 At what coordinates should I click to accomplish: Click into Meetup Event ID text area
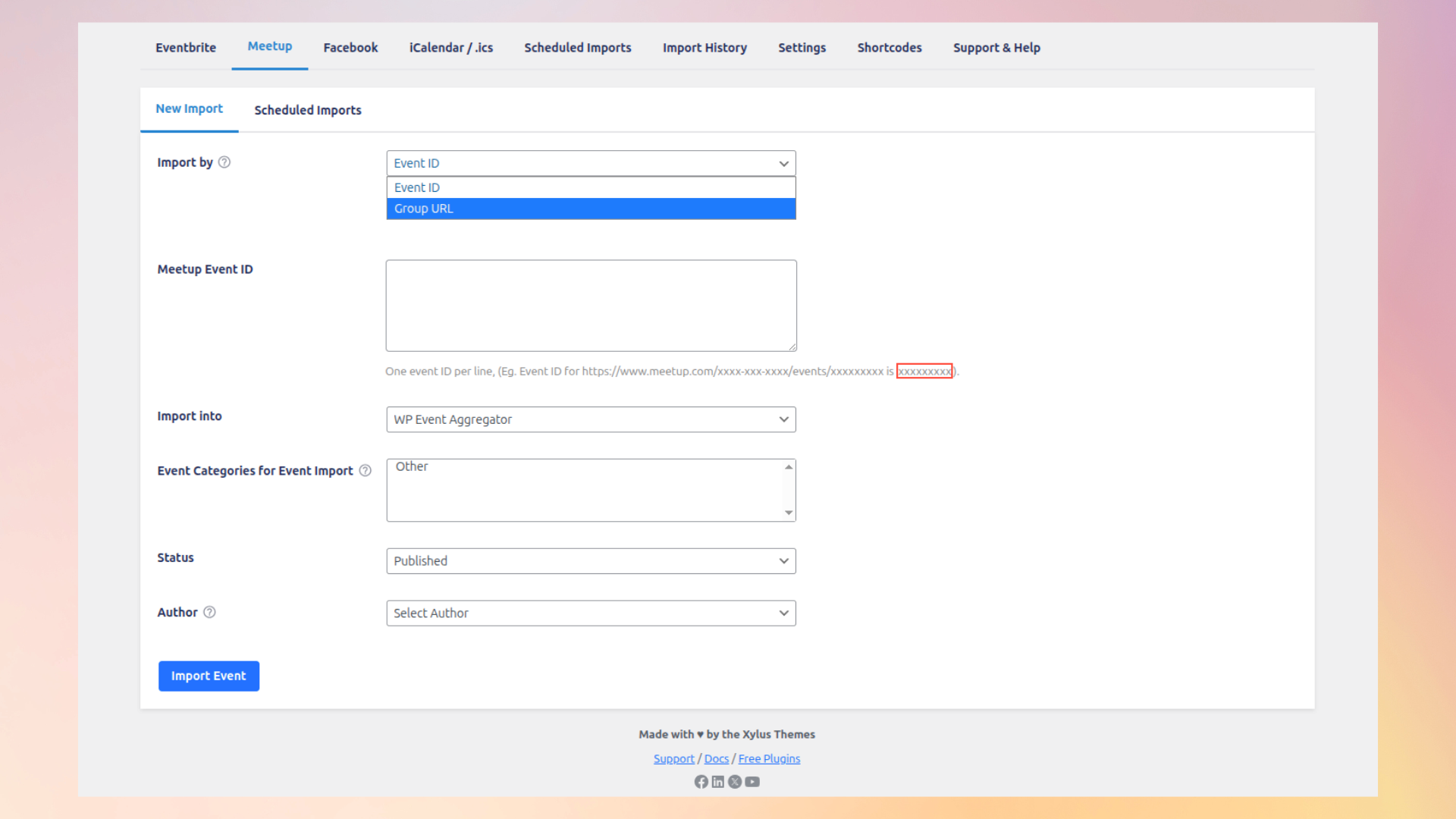[591, 306]
